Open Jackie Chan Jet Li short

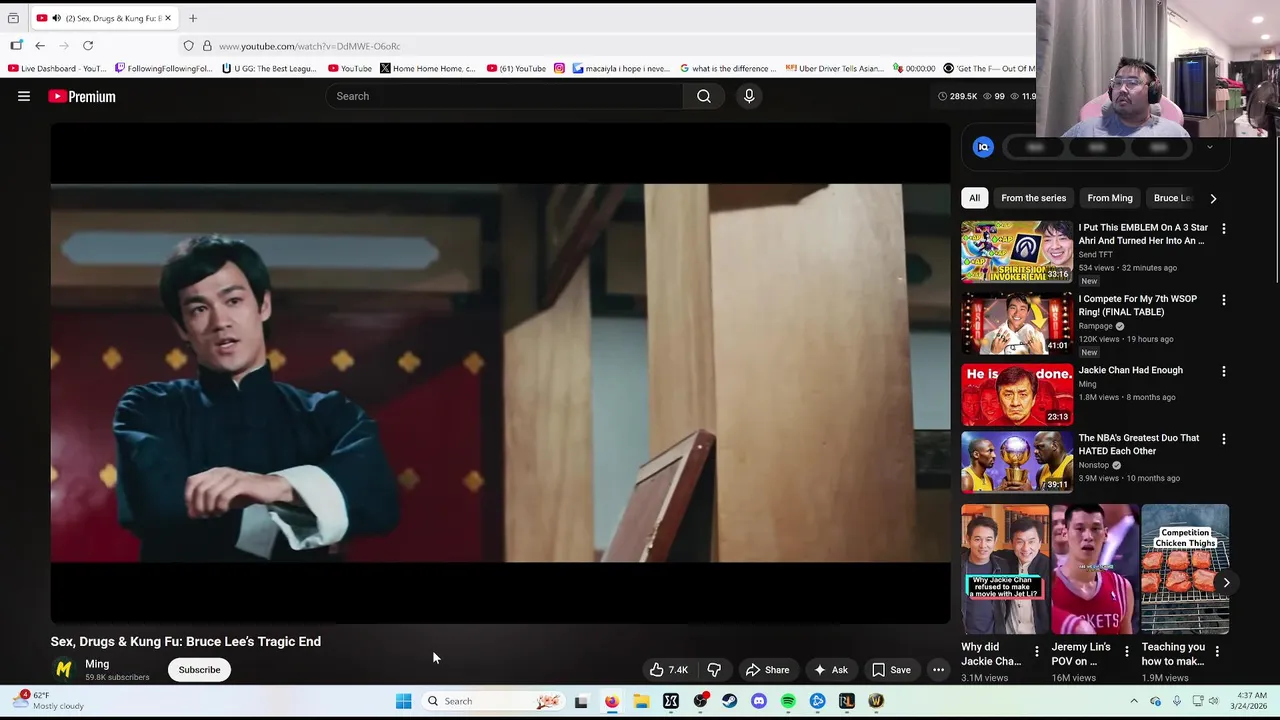point(1005,569)
